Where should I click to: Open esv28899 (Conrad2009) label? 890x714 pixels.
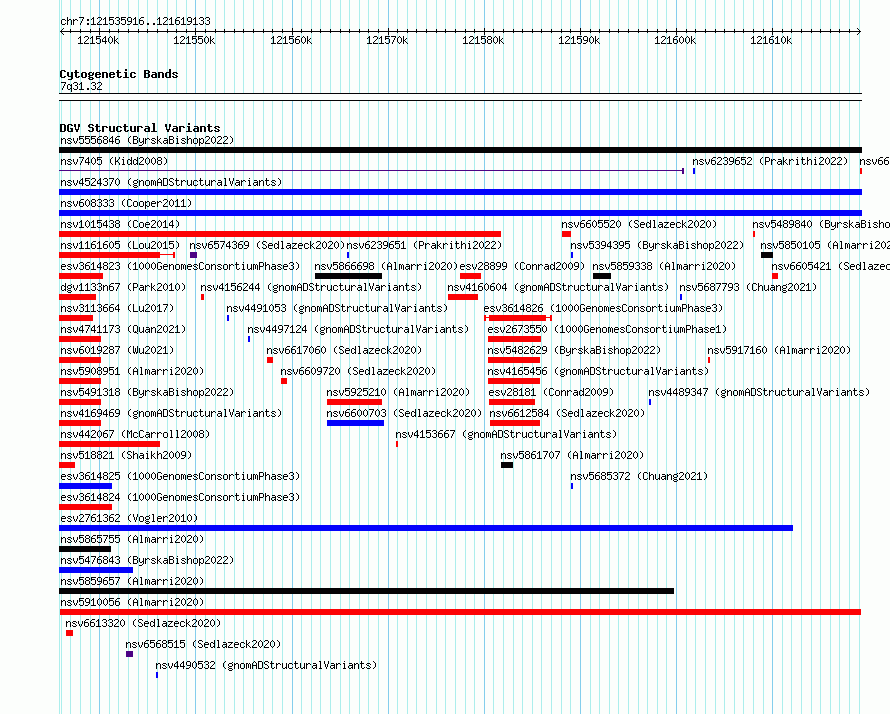[522, 266]
